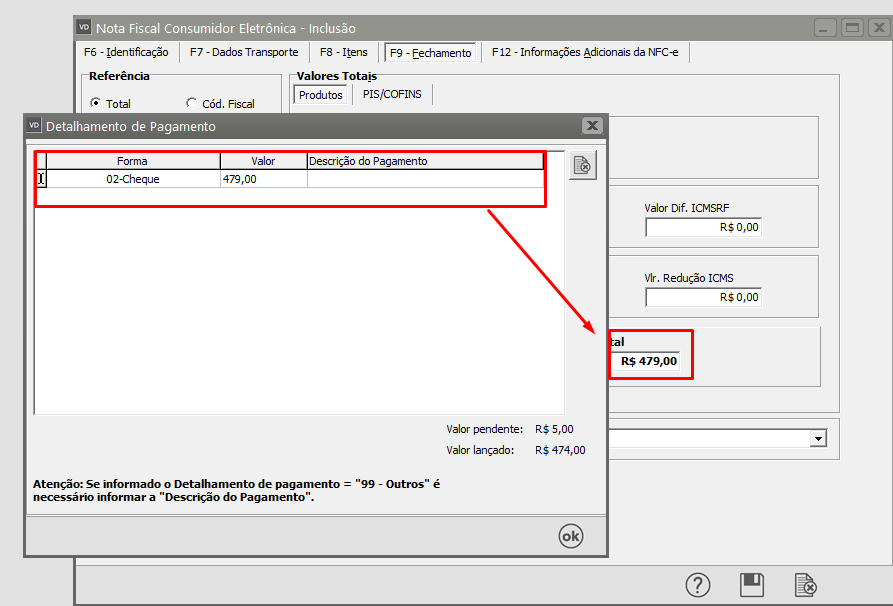
Task: Expand the dropdown arrow below the Total box
Action: pyautogui.click(x=818, y=438)
